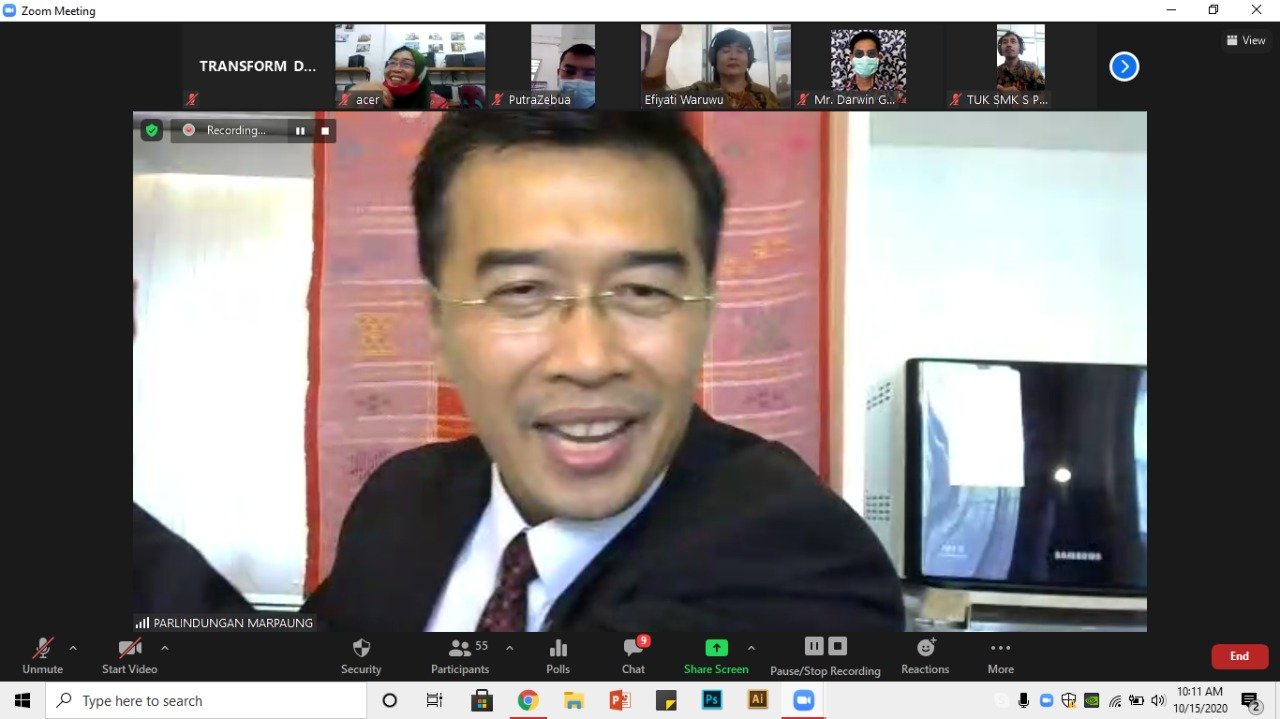Show next participants with the blue arrow

pos(1124,67)
